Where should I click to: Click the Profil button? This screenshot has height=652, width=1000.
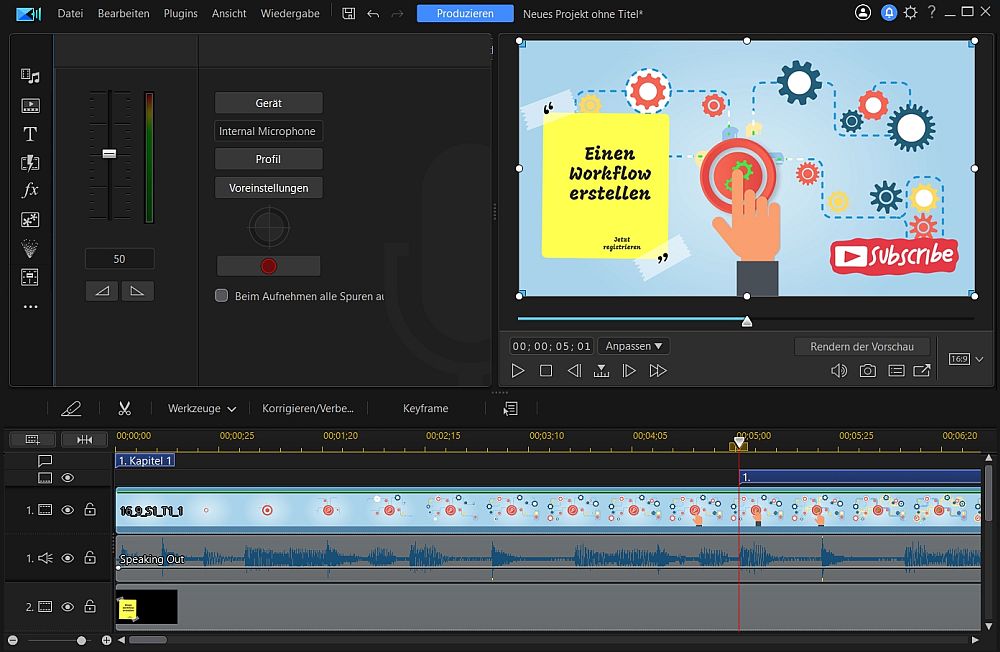click(268, 159)
